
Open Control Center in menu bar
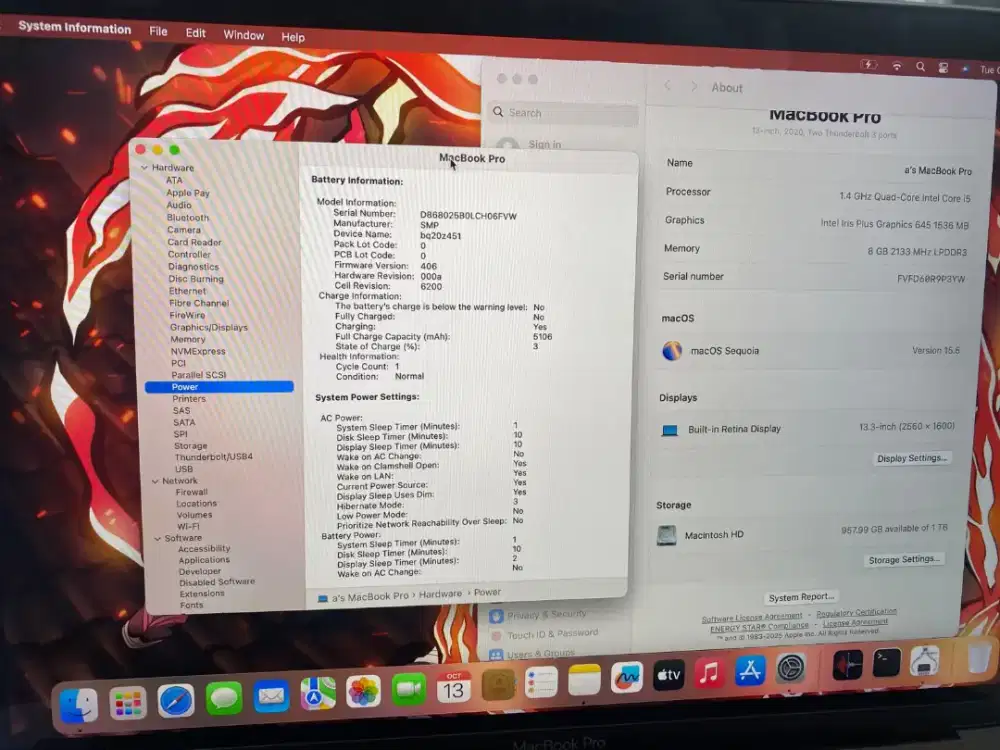click(943, 68)
